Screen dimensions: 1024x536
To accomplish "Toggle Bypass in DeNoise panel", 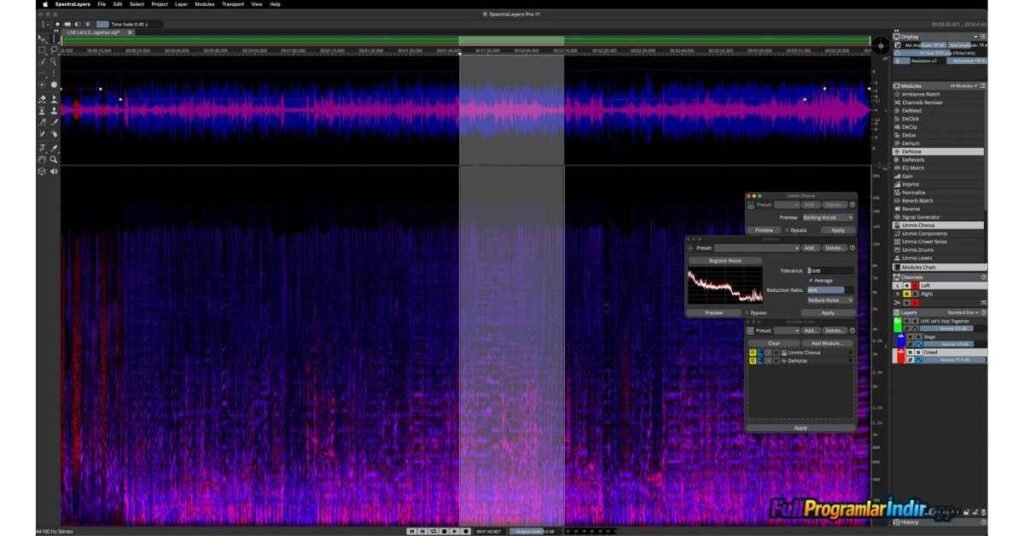I will point(747,313).
